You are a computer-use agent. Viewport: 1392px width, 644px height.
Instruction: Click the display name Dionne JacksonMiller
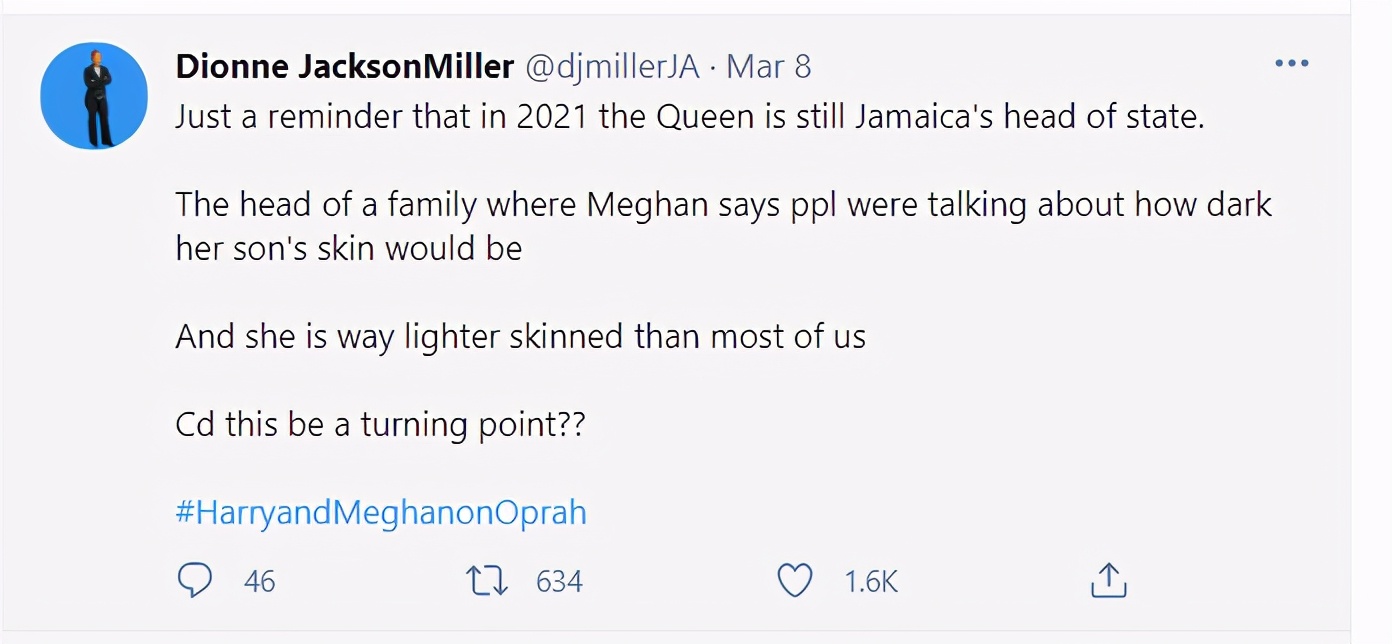[x=344, y=67]
